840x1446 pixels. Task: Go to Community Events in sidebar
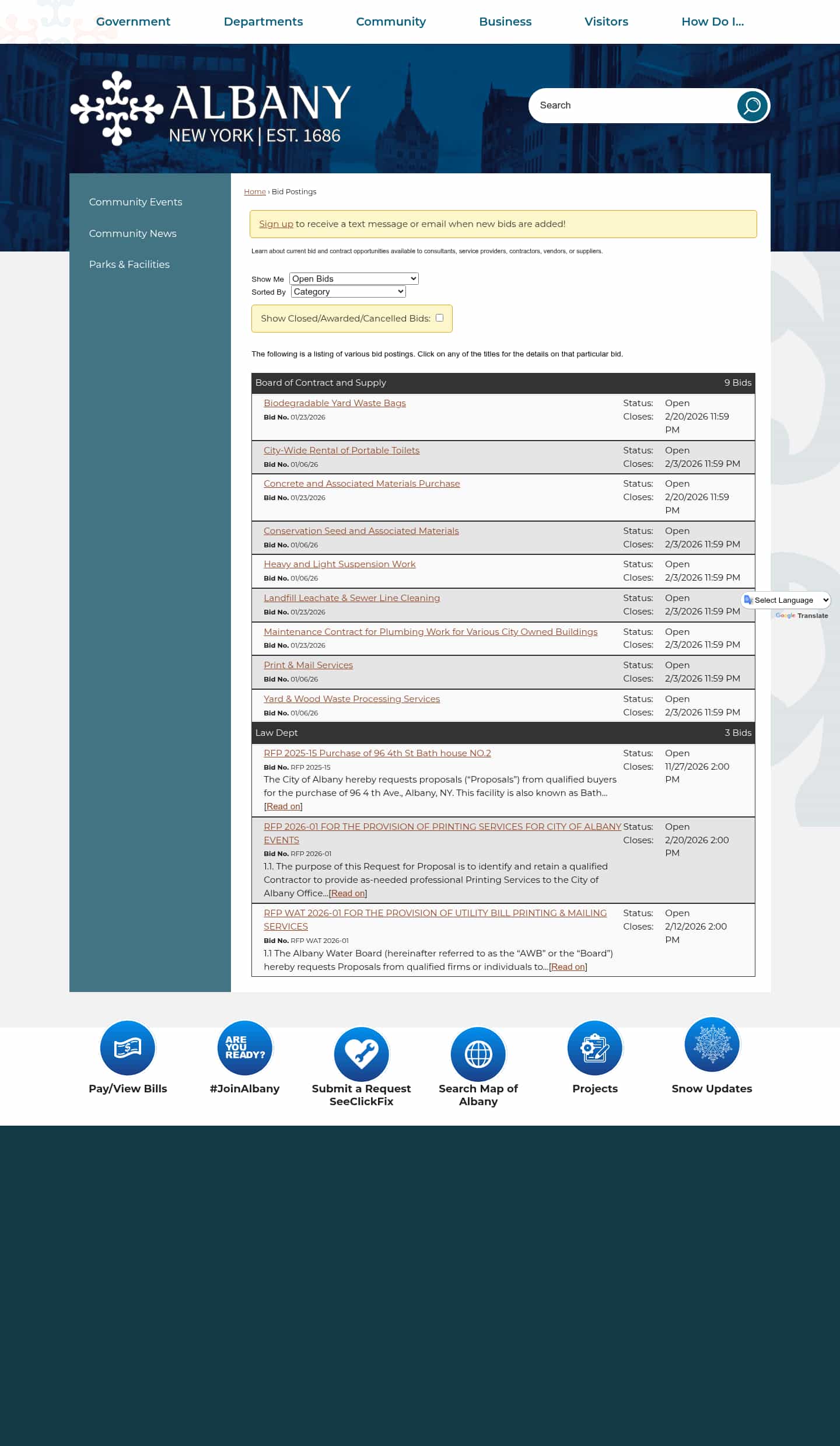(x=135, y=202)
